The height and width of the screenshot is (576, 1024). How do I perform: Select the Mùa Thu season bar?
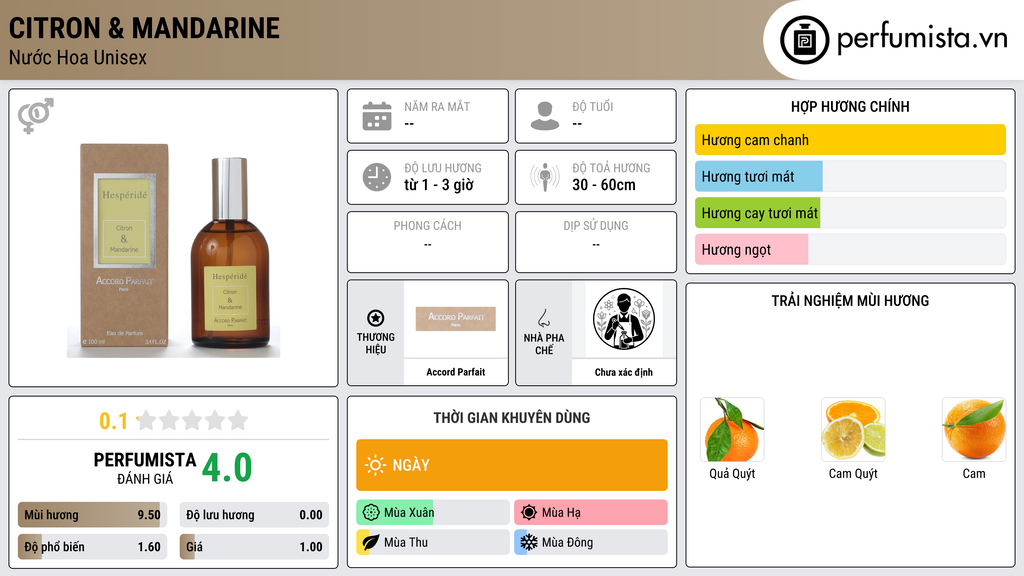pyautogui.click(x=433, y=542)
